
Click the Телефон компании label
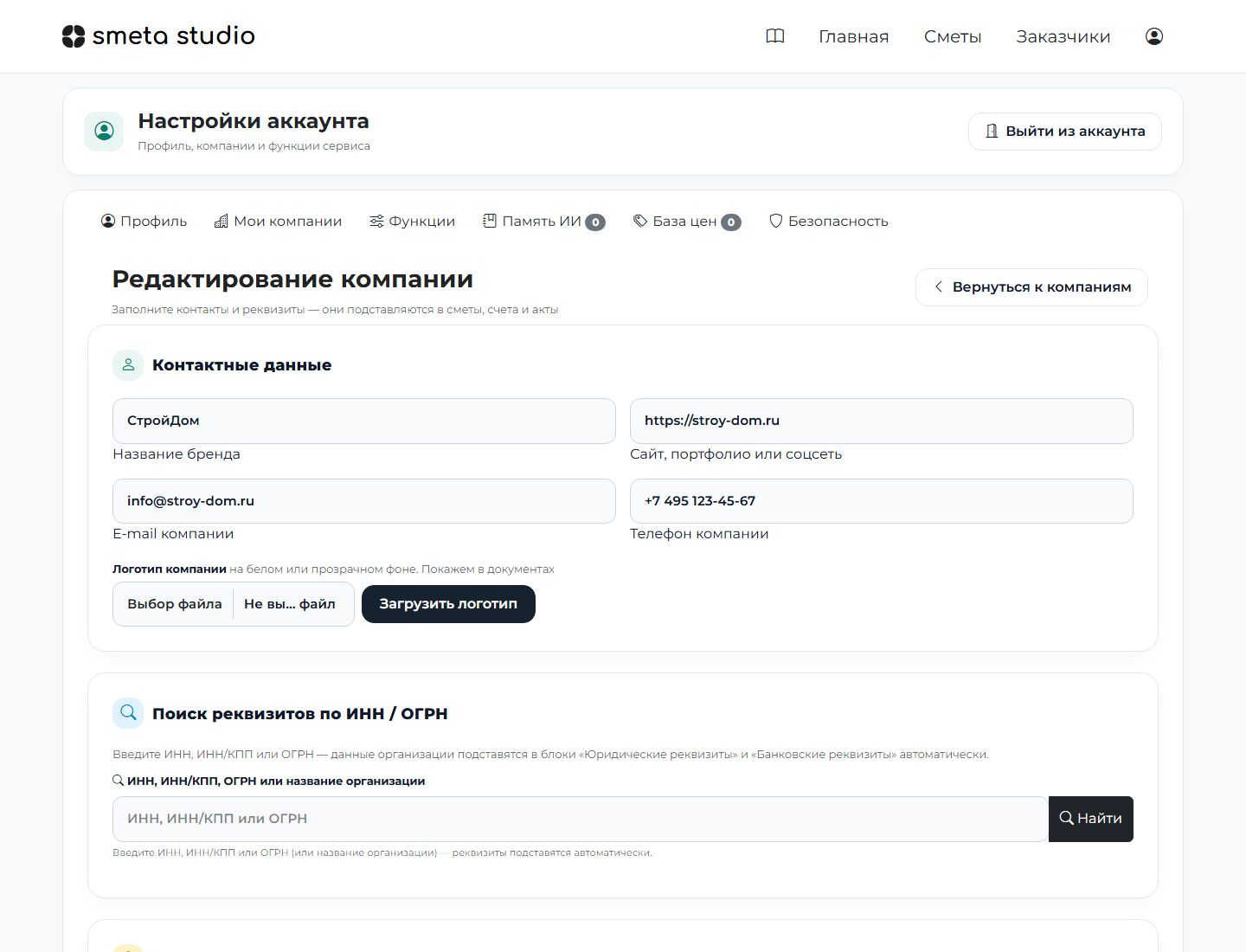(699, 534)
